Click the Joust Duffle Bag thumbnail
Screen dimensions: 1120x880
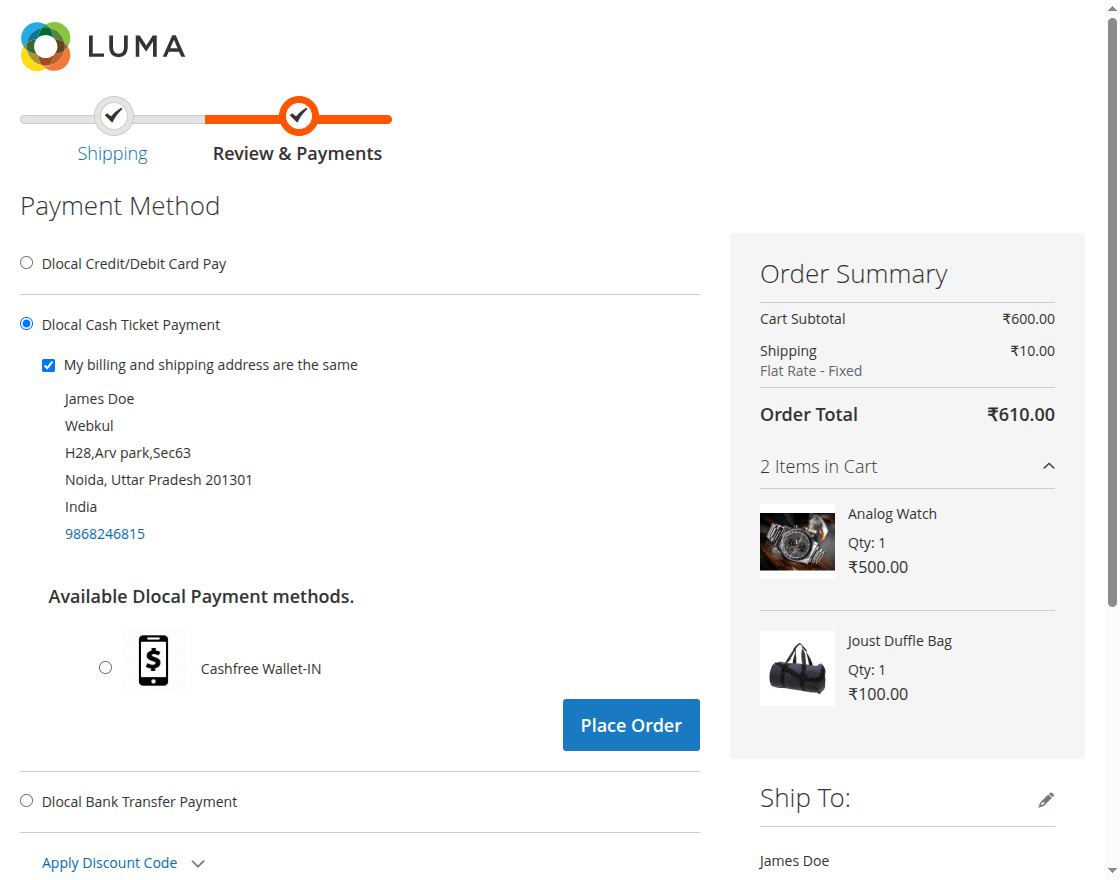tap(797, 668)
